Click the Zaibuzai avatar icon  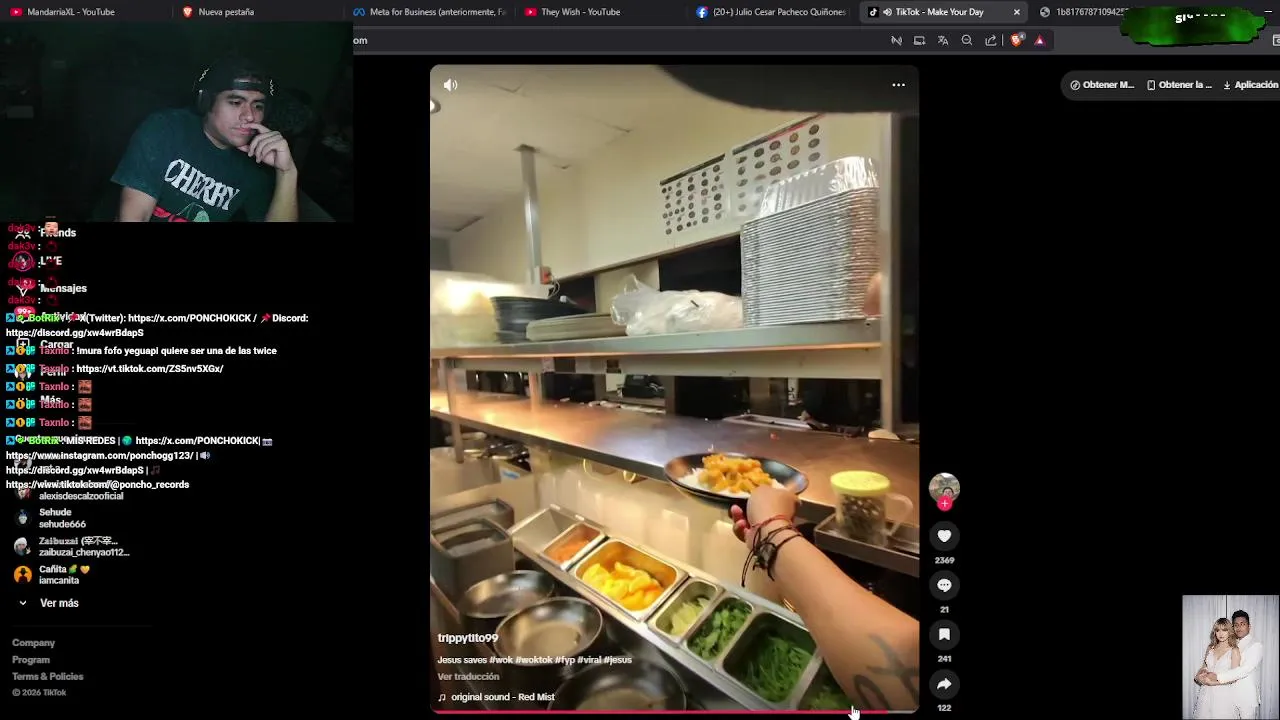pos(23,547)
